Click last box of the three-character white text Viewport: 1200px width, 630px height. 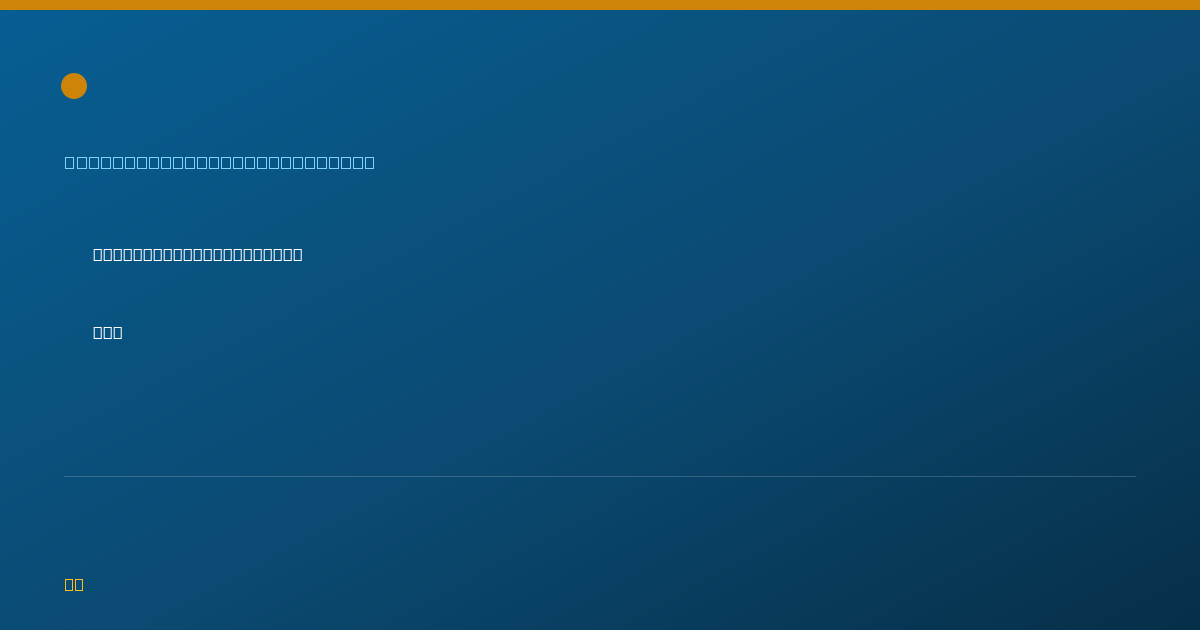click(x=118, y=332)
